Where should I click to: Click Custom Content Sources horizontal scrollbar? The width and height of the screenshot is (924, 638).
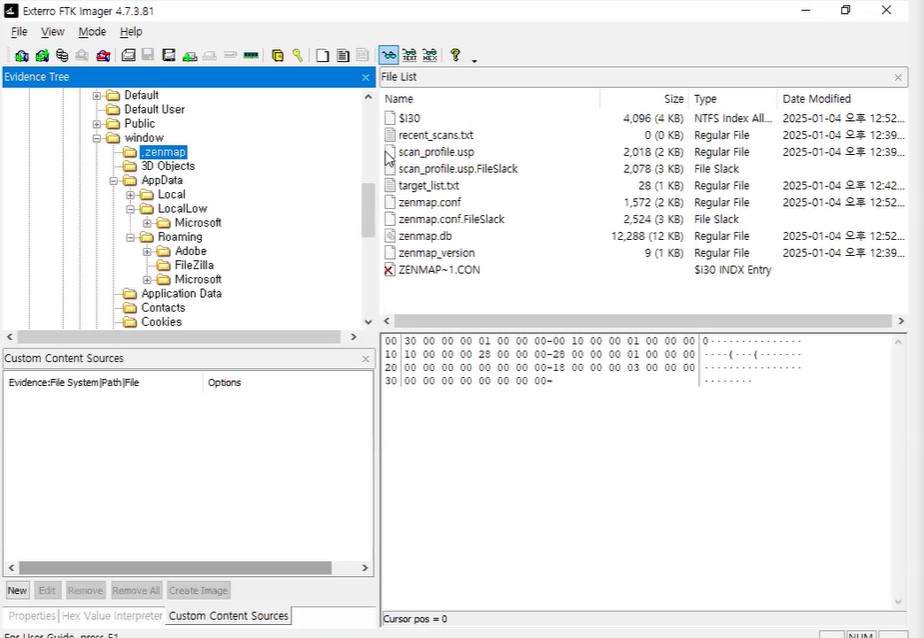click(175, 567)
